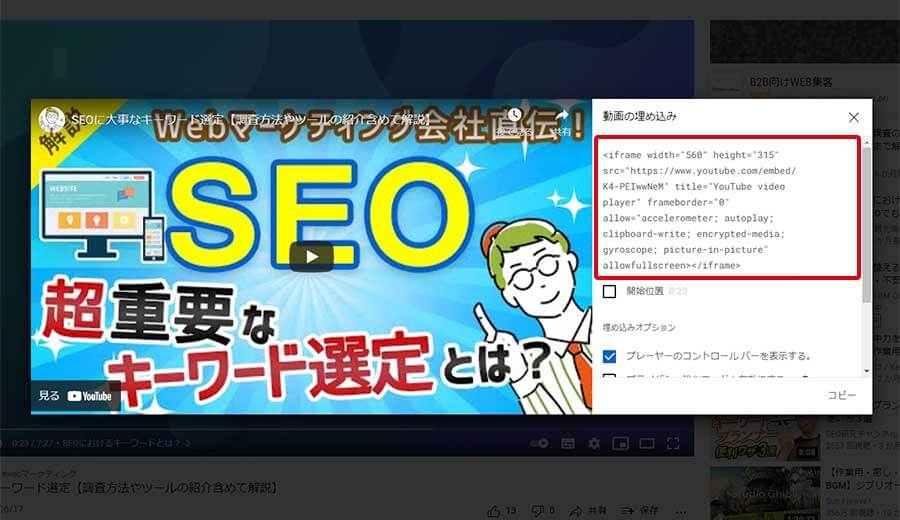900x520 pixels.
Task: Click the YouTube logo in preview
Action: coord(90,396)
